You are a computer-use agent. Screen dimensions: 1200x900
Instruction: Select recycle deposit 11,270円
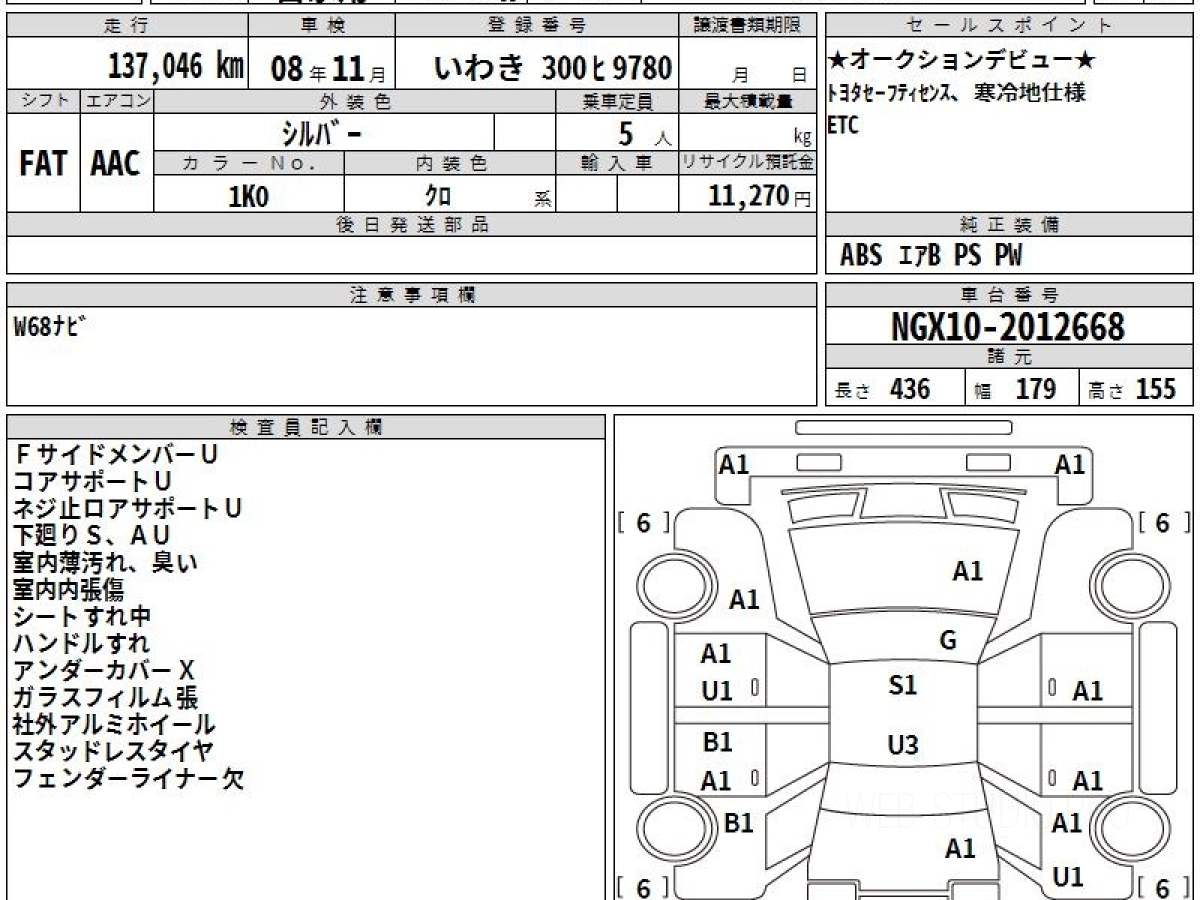(x=760, y=196)
